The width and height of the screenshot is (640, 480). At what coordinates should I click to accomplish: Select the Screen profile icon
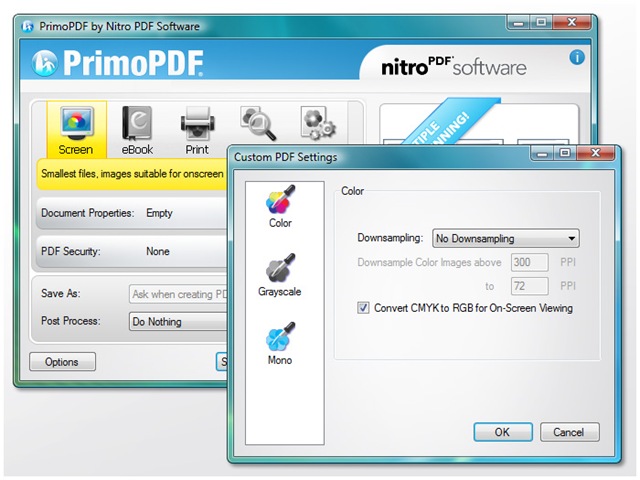coord(77,130)
